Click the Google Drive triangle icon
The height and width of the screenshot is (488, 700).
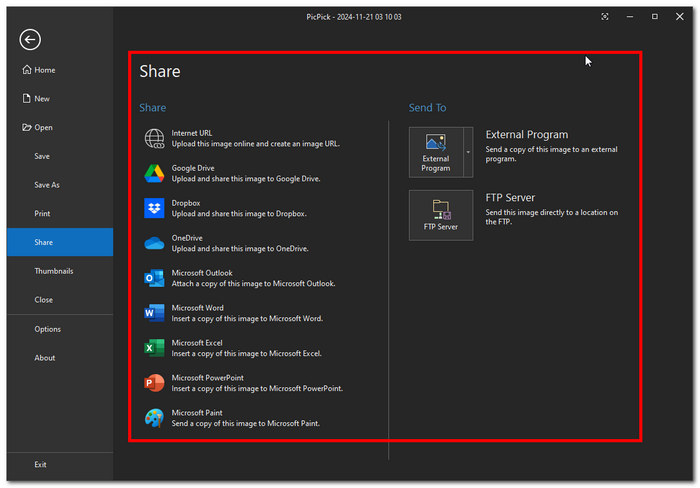coord(154,173)
